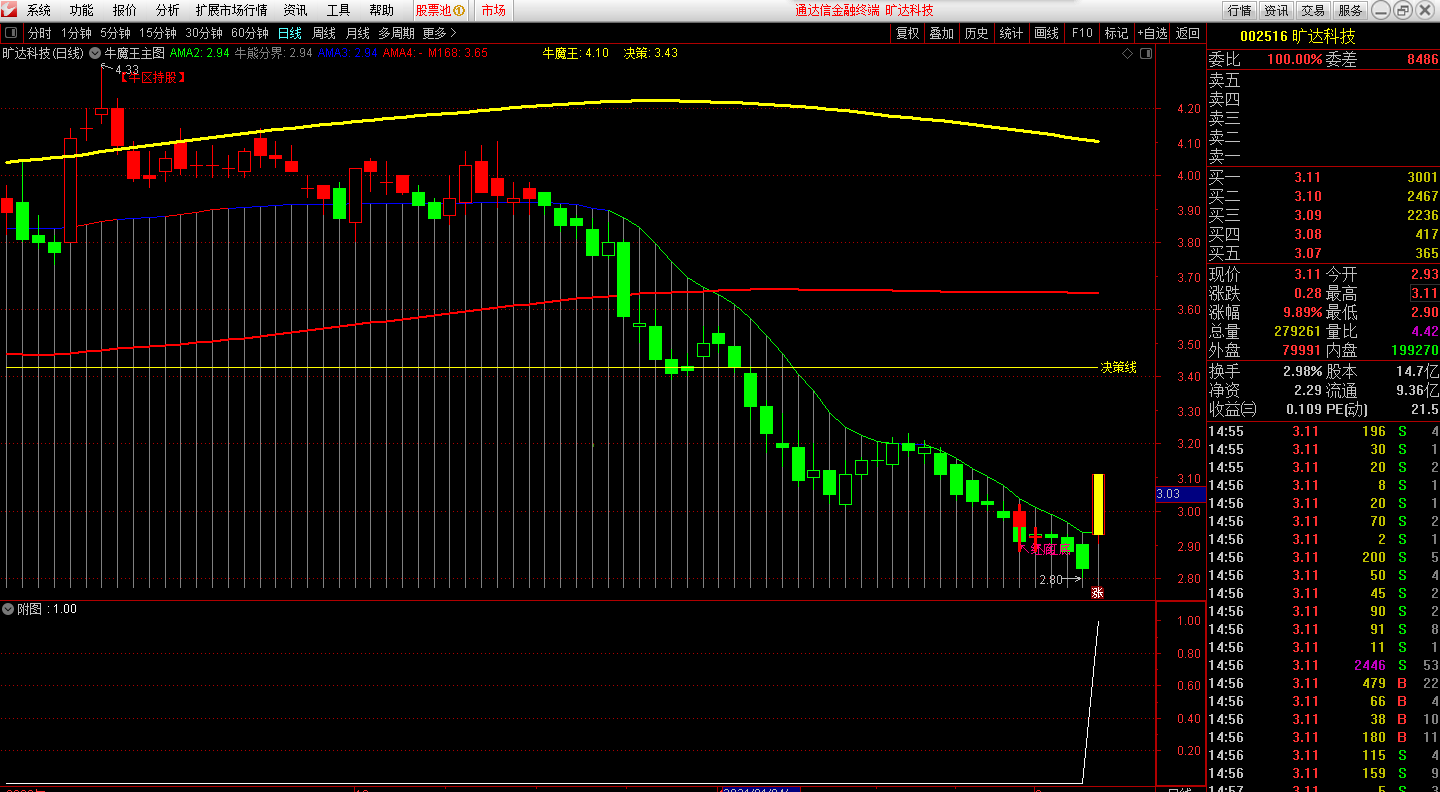Open the 资讯 menu in menu bar
This screenshot has width=1440, height=792.
tap(295, 10)
